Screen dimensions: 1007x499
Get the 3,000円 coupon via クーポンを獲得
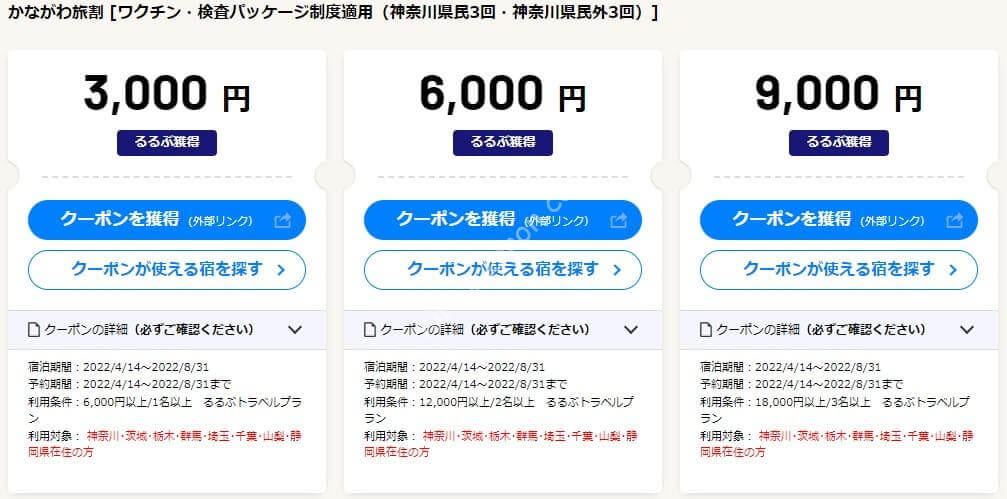pyautogui.click(x=167, y=220)
